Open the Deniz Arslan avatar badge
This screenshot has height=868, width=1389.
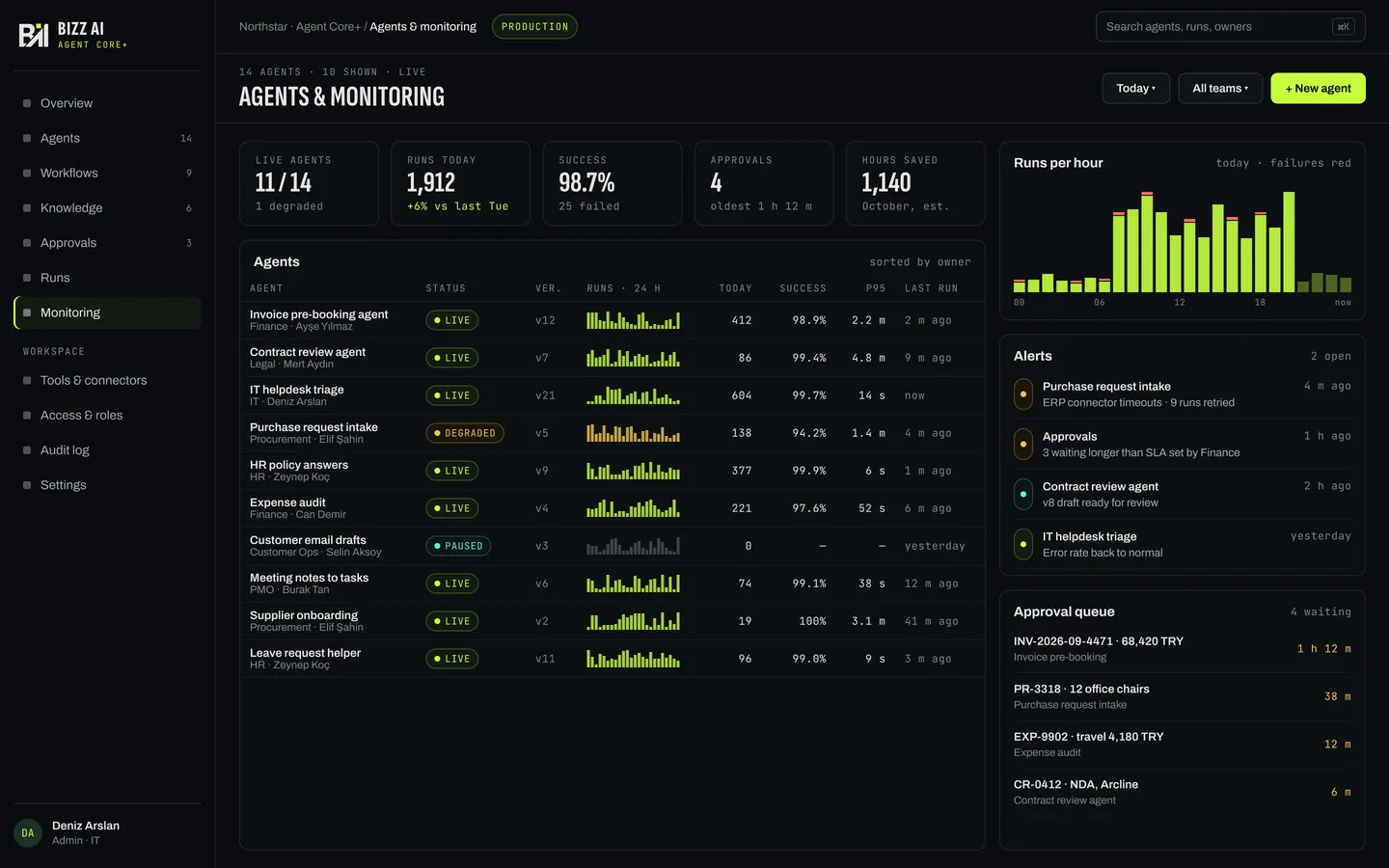pyautogui.click(x=27, y=833)
